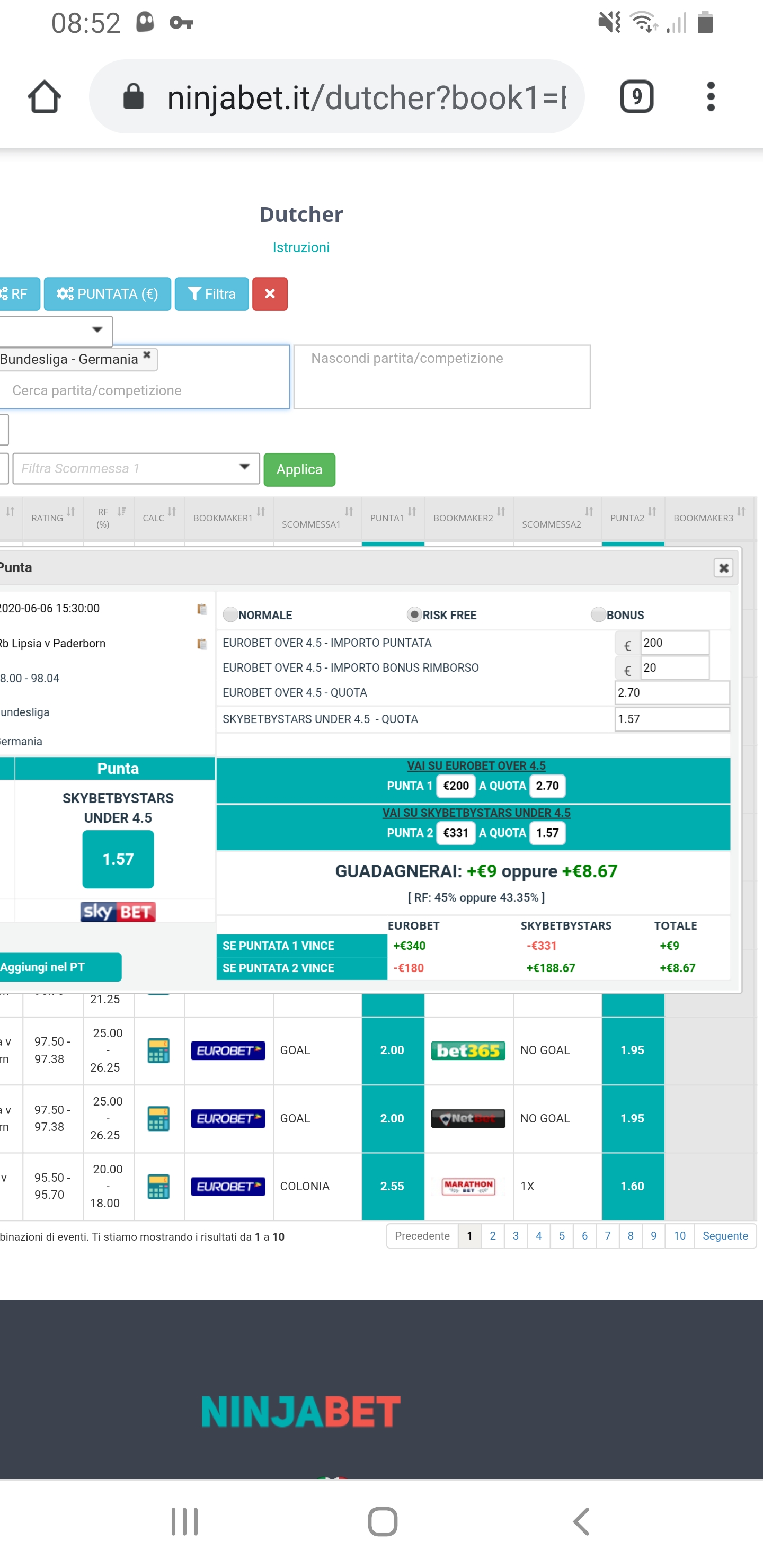
Task: Sort the table by BOOKMAKER2 column
Action: (469, 517)
